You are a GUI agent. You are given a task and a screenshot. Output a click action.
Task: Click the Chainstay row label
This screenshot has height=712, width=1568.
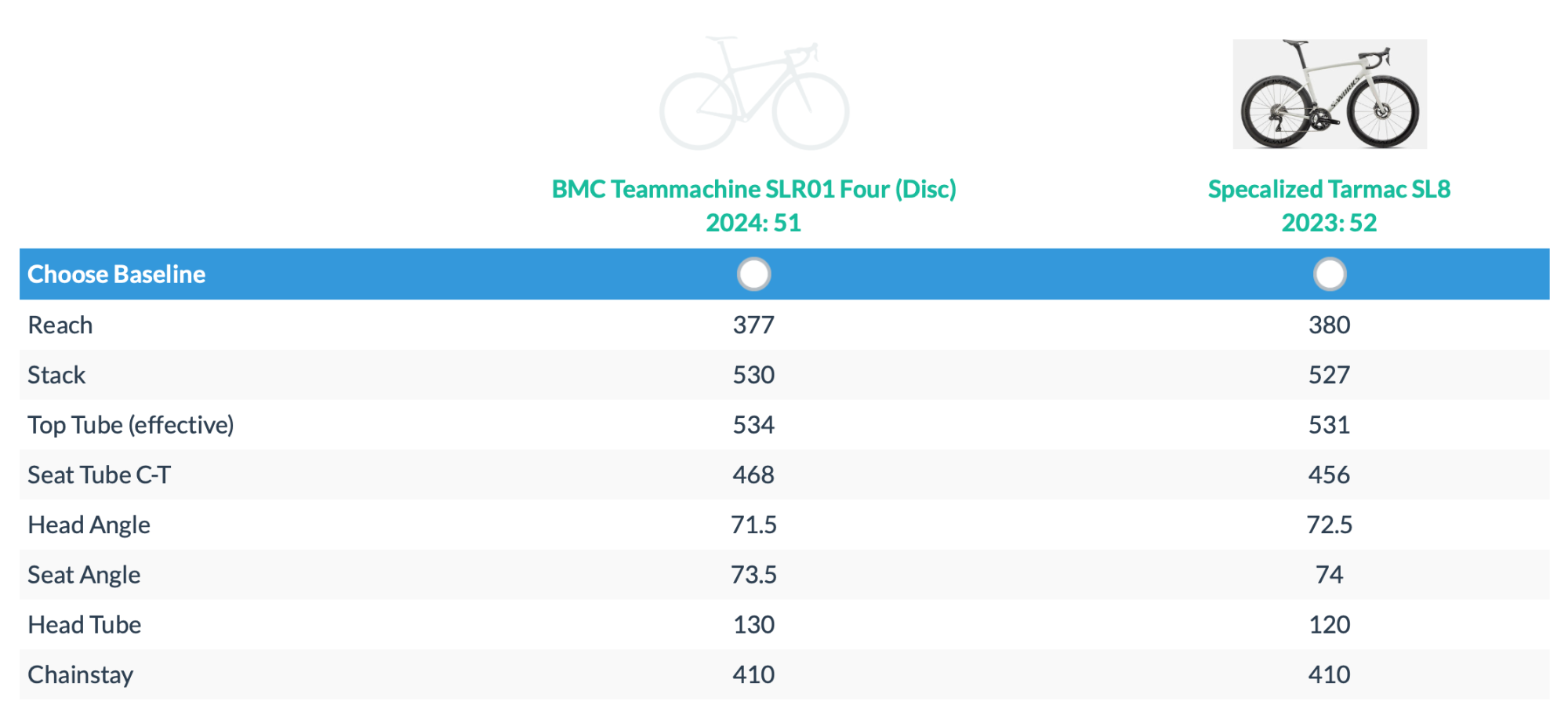(80, 675)
